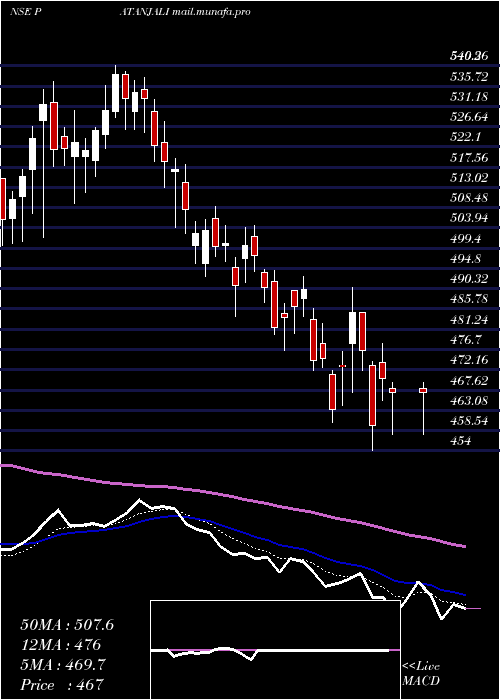Click the NSE PATANJALI mail.munafa.pro title text

129,12
